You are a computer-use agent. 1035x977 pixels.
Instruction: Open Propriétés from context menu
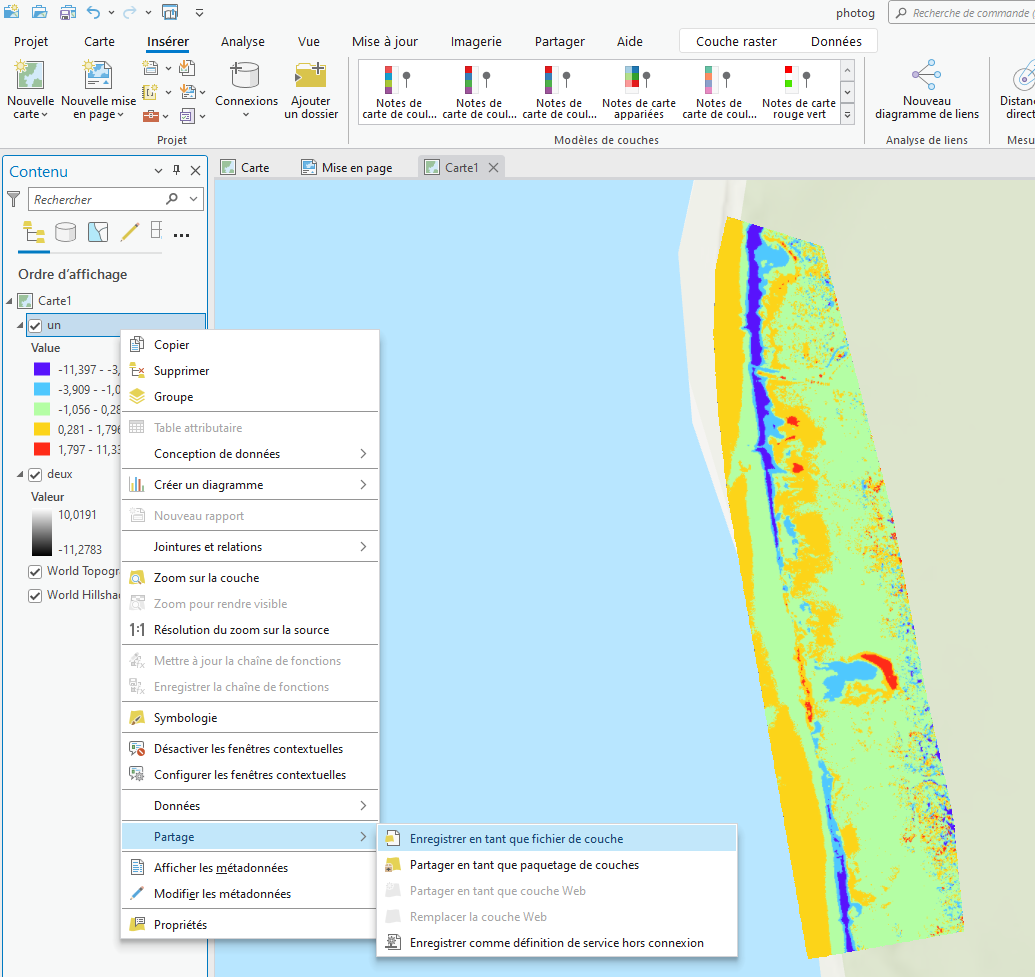coord(180,925)
